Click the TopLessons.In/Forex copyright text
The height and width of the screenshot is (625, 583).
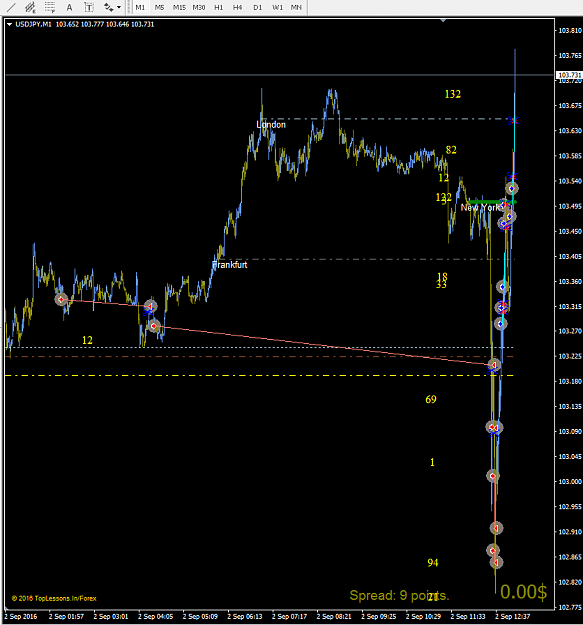(54, 598)
